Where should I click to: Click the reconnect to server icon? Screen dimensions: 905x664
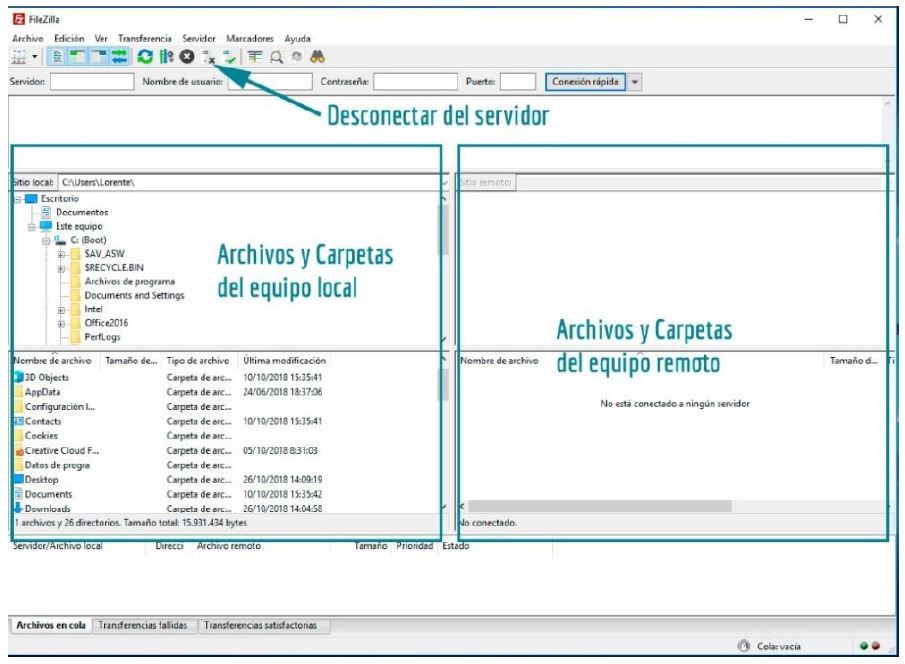point(229,57)
